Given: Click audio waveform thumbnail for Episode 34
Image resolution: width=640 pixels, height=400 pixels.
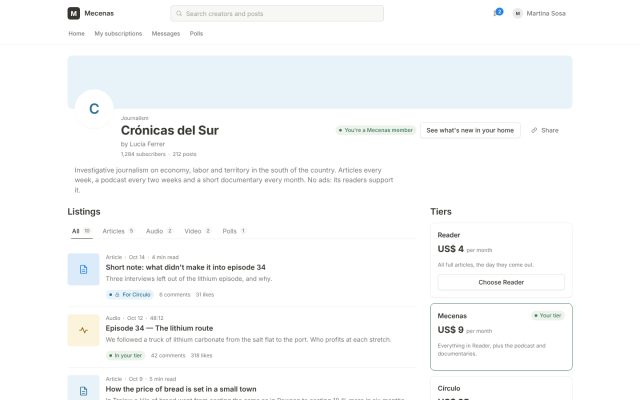Looking at the screenshot, I should coord(83,330).
